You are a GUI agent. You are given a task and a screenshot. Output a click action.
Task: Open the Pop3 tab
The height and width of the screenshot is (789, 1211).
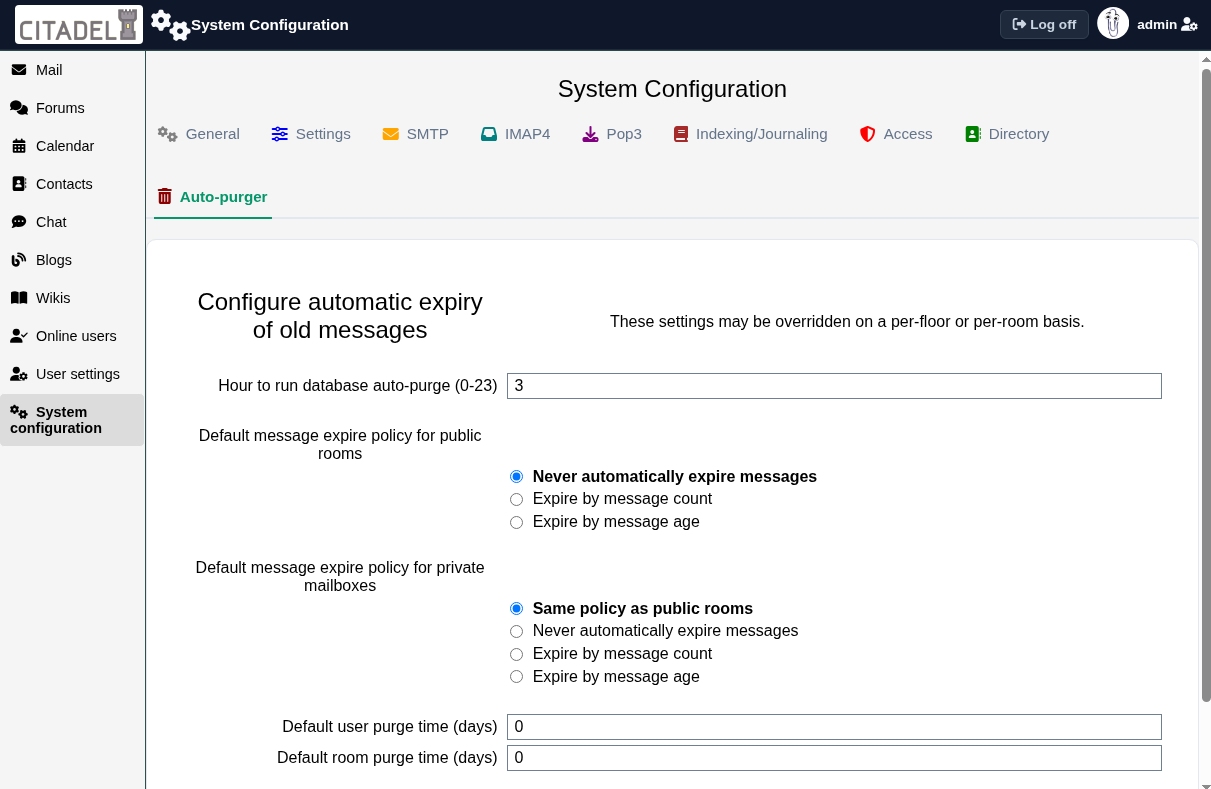click(612, 134)
